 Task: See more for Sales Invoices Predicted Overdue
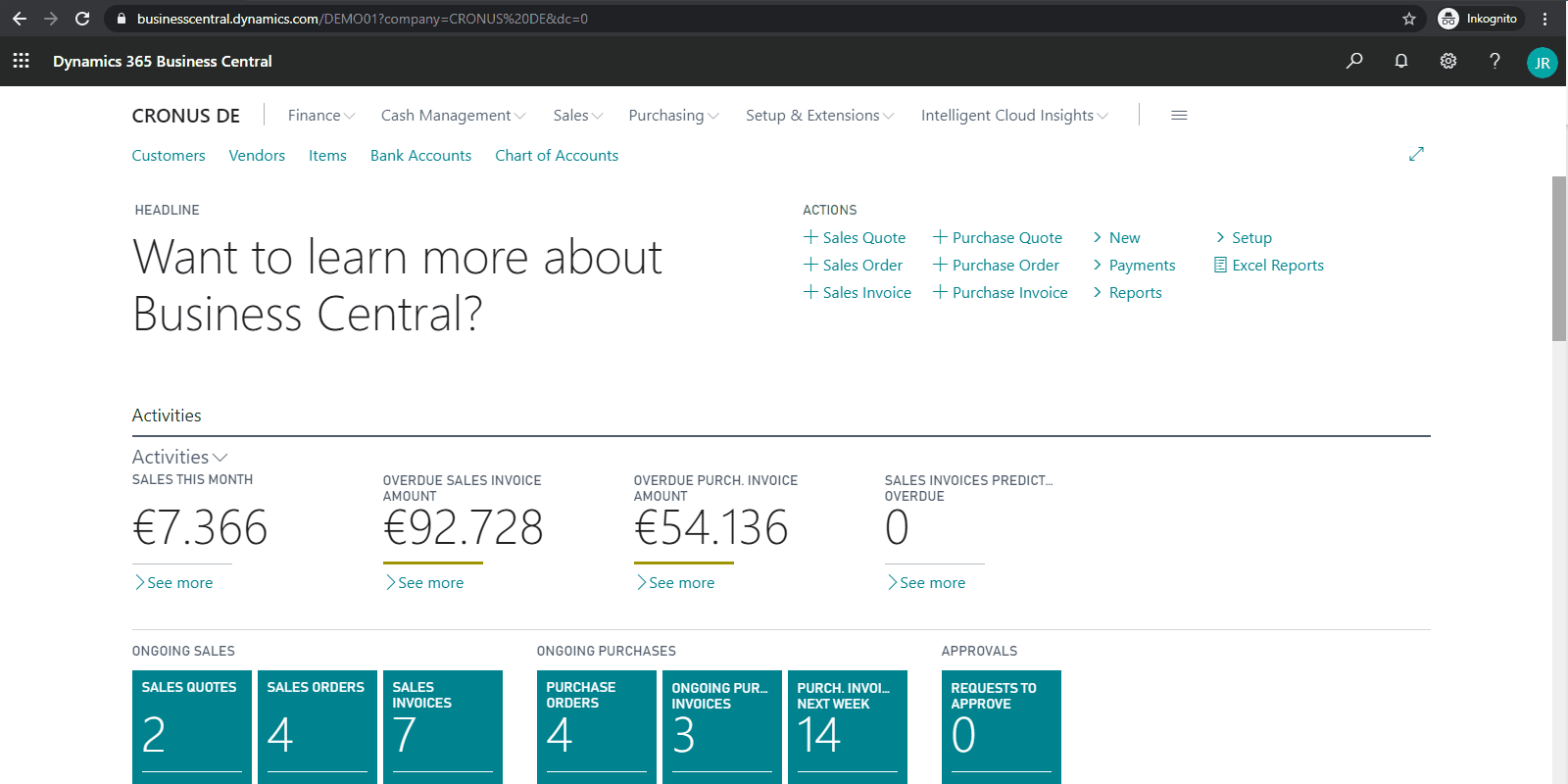pyautogui.click(x=926, y=582)
